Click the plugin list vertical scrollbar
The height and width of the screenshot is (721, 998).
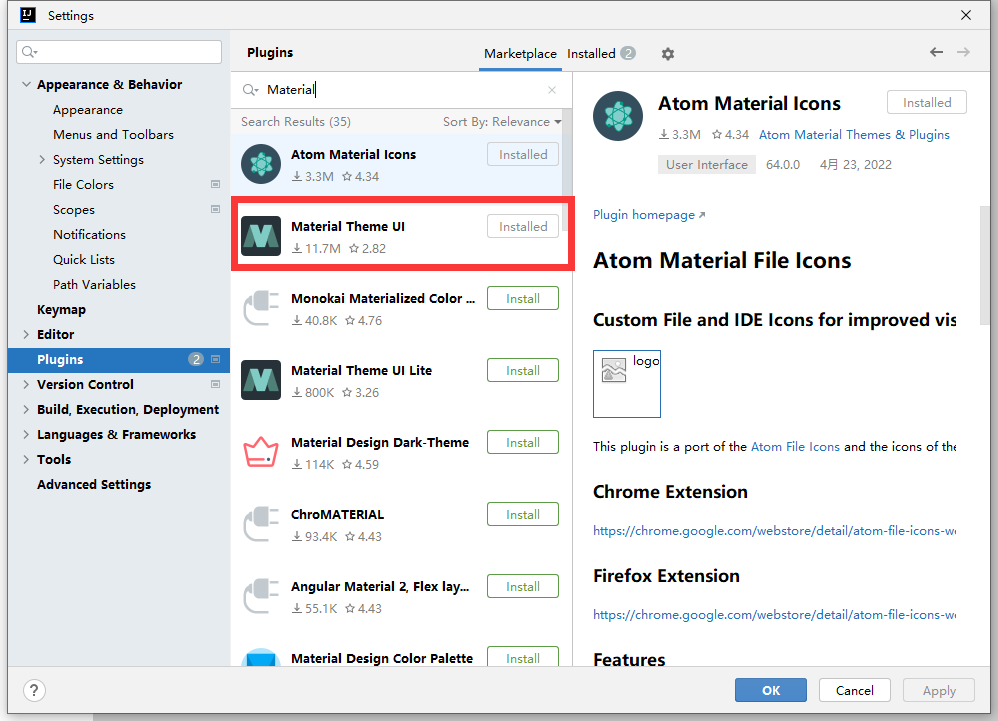tap(566, 172)
